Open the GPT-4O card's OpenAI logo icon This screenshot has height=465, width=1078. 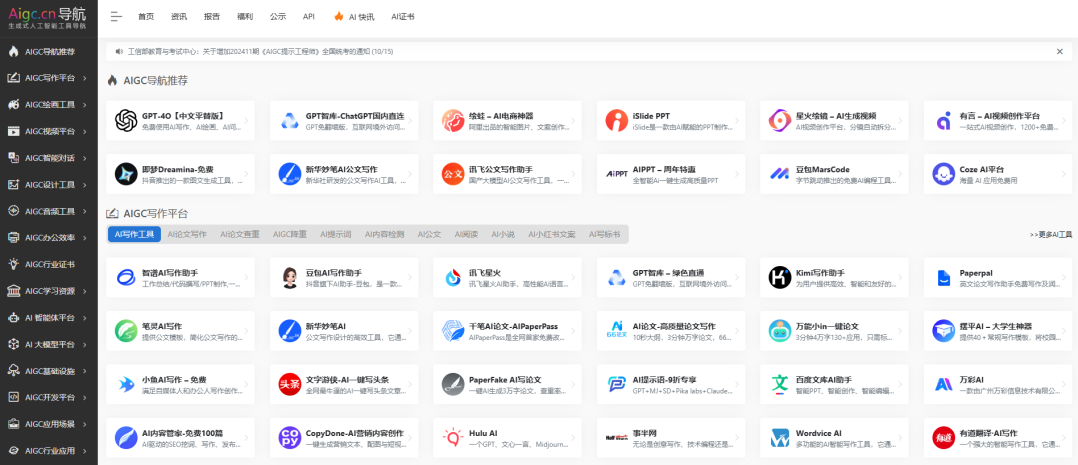pyautogui.click(x=126, y=120)
